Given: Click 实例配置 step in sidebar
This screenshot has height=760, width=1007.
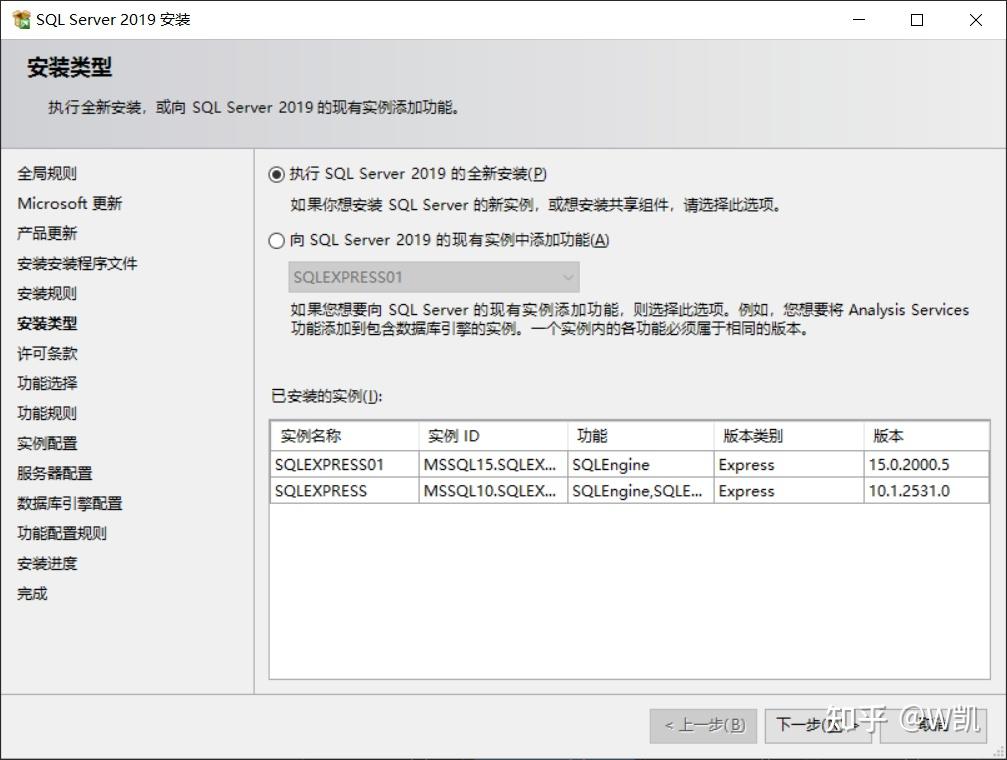Looking at the screenshot, I should [47, 444].
